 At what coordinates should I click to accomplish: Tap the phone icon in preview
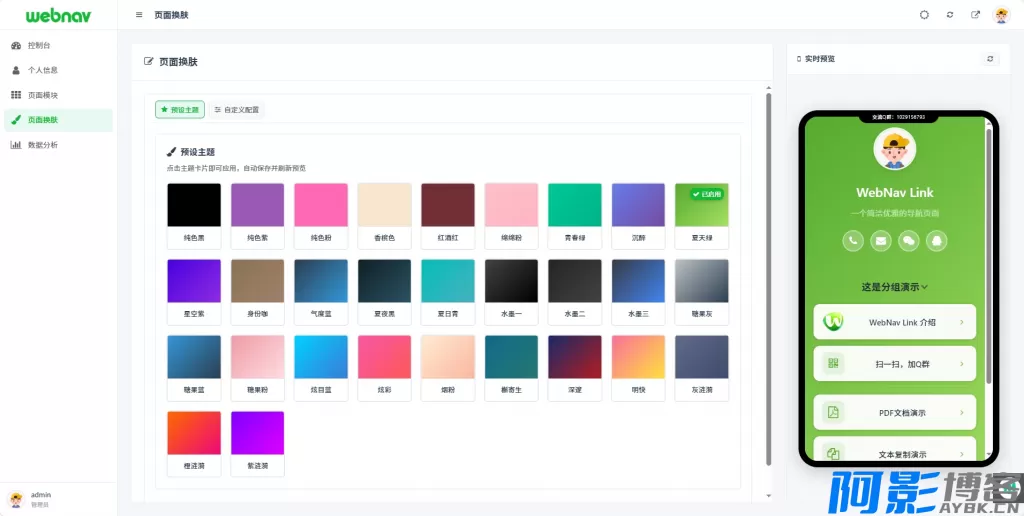pyautogui.click(x=853, y=240)
